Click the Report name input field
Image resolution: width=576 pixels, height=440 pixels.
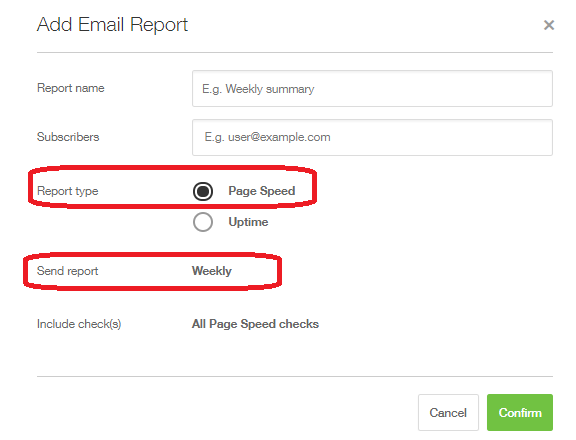click(372, 89)
